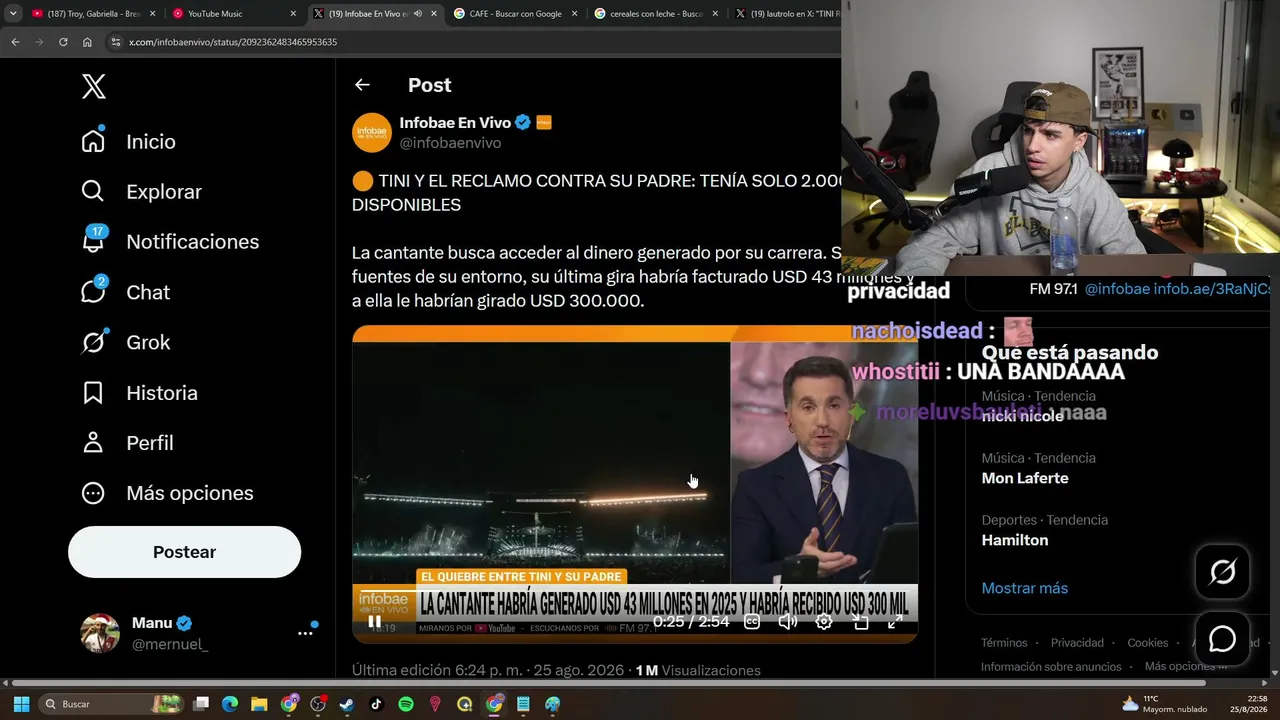View site information icon in address bar
Viewport: 1280px width, 720px height.
[x=116, y=42]
